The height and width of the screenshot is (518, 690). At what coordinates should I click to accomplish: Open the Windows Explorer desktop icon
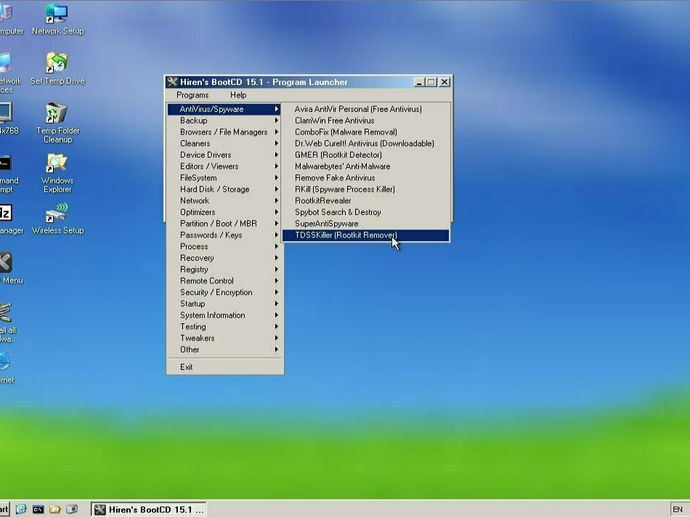coord(57,173)
